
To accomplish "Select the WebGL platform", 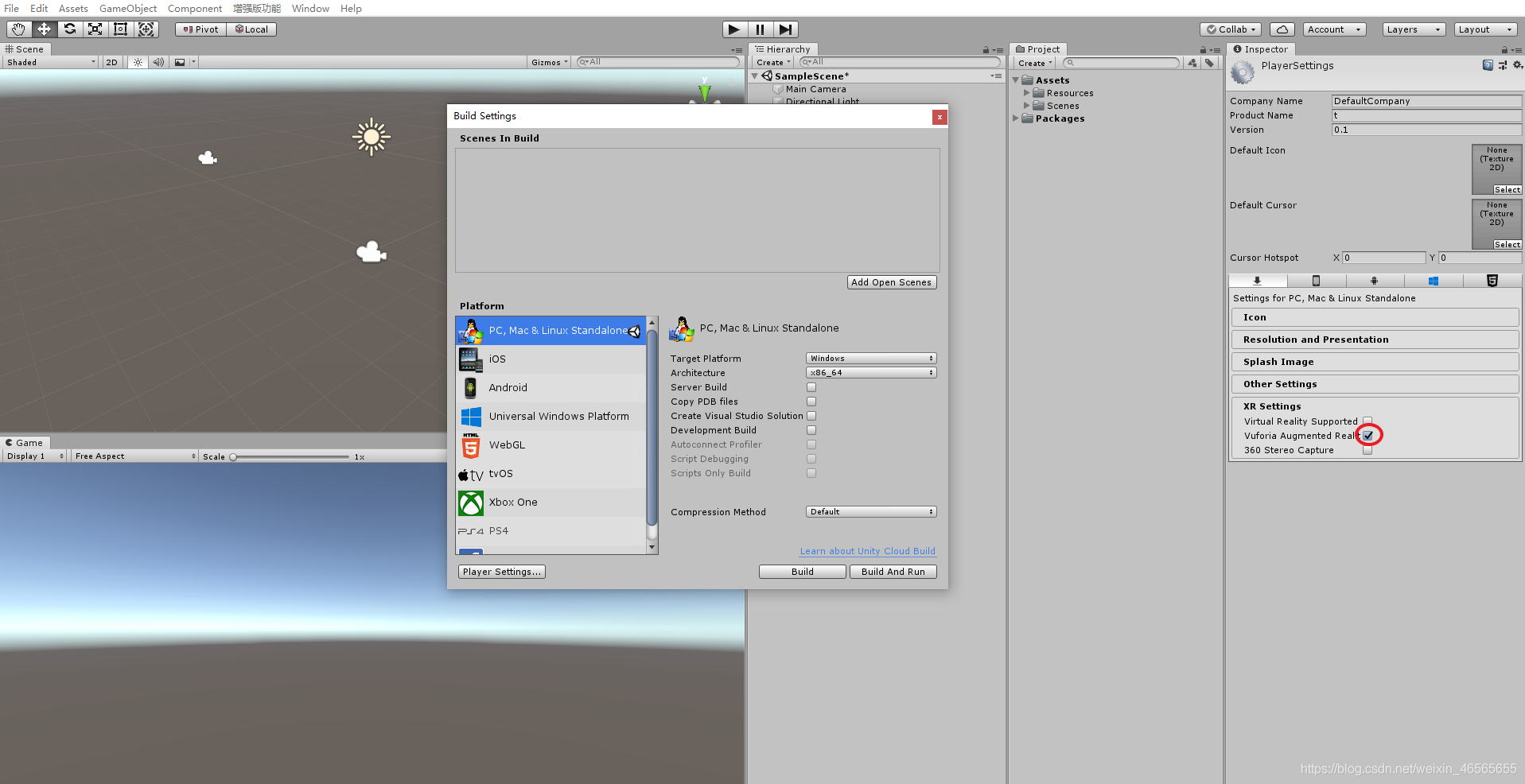I will point(550,444).
